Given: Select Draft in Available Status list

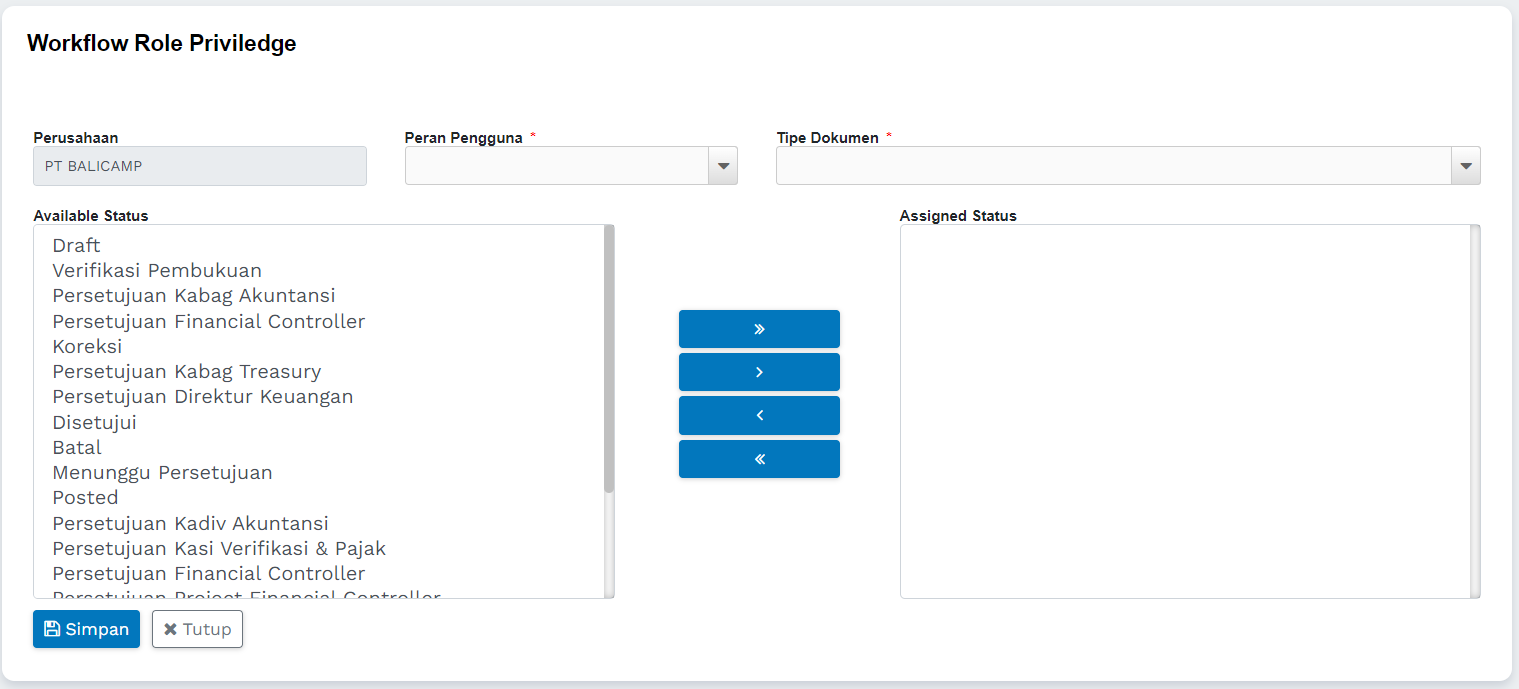Looking at the screenshot, I should (77, 245).
